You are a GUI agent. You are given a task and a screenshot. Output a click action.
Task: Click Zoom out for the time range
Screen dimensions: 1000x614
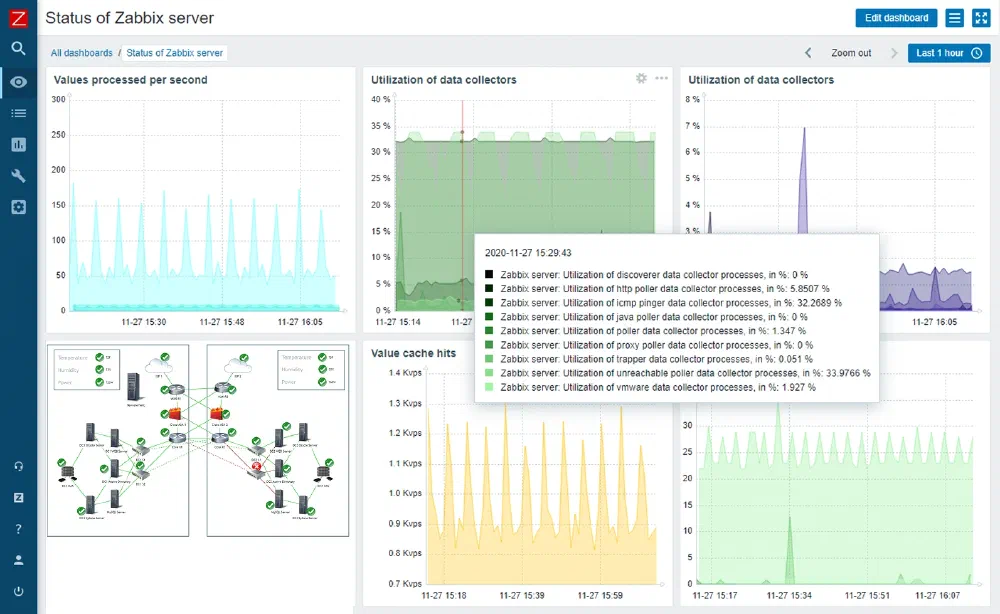point(851,53)
